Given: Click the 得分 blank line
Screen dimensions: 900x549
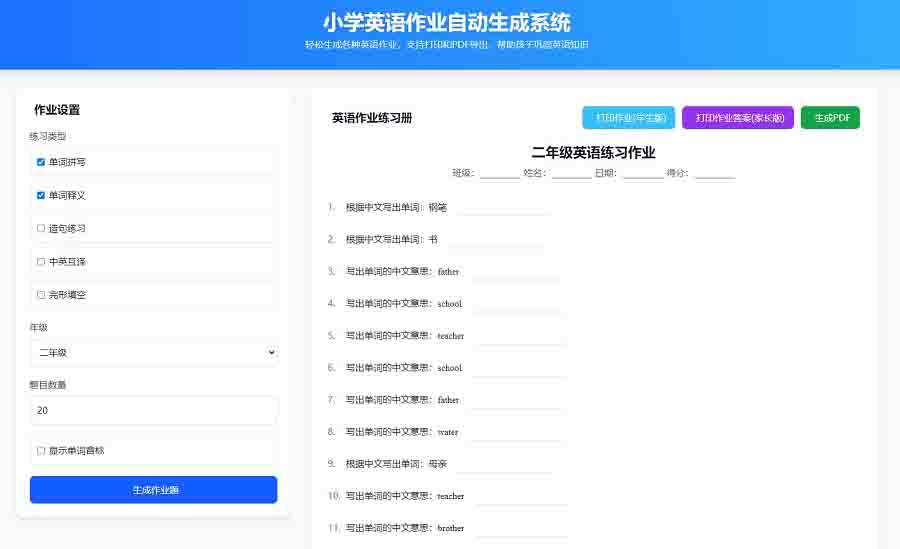Looking at the screenshot, I should tap(714, 174).
